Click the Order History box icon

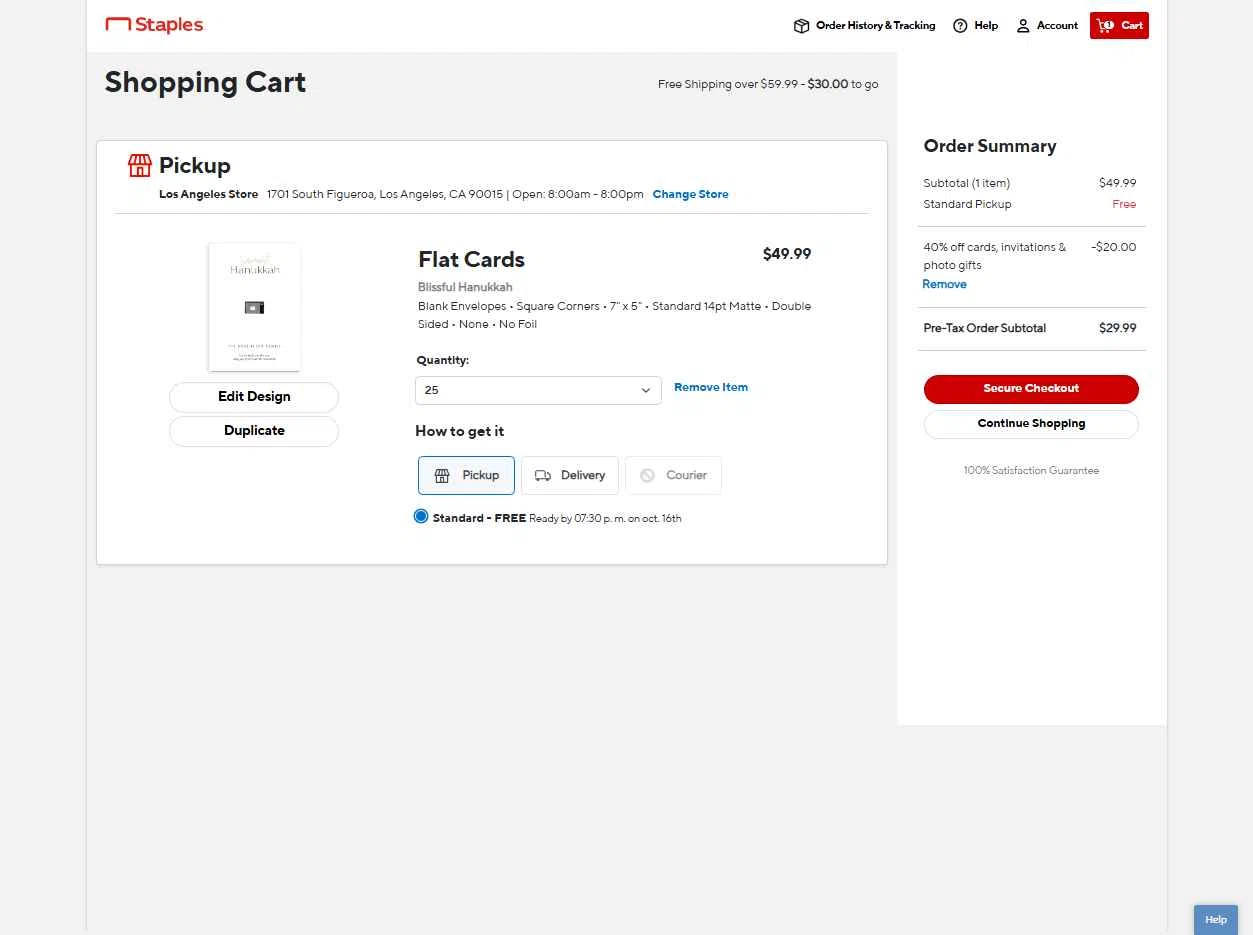pyautogui.click(x=801, y=26)
